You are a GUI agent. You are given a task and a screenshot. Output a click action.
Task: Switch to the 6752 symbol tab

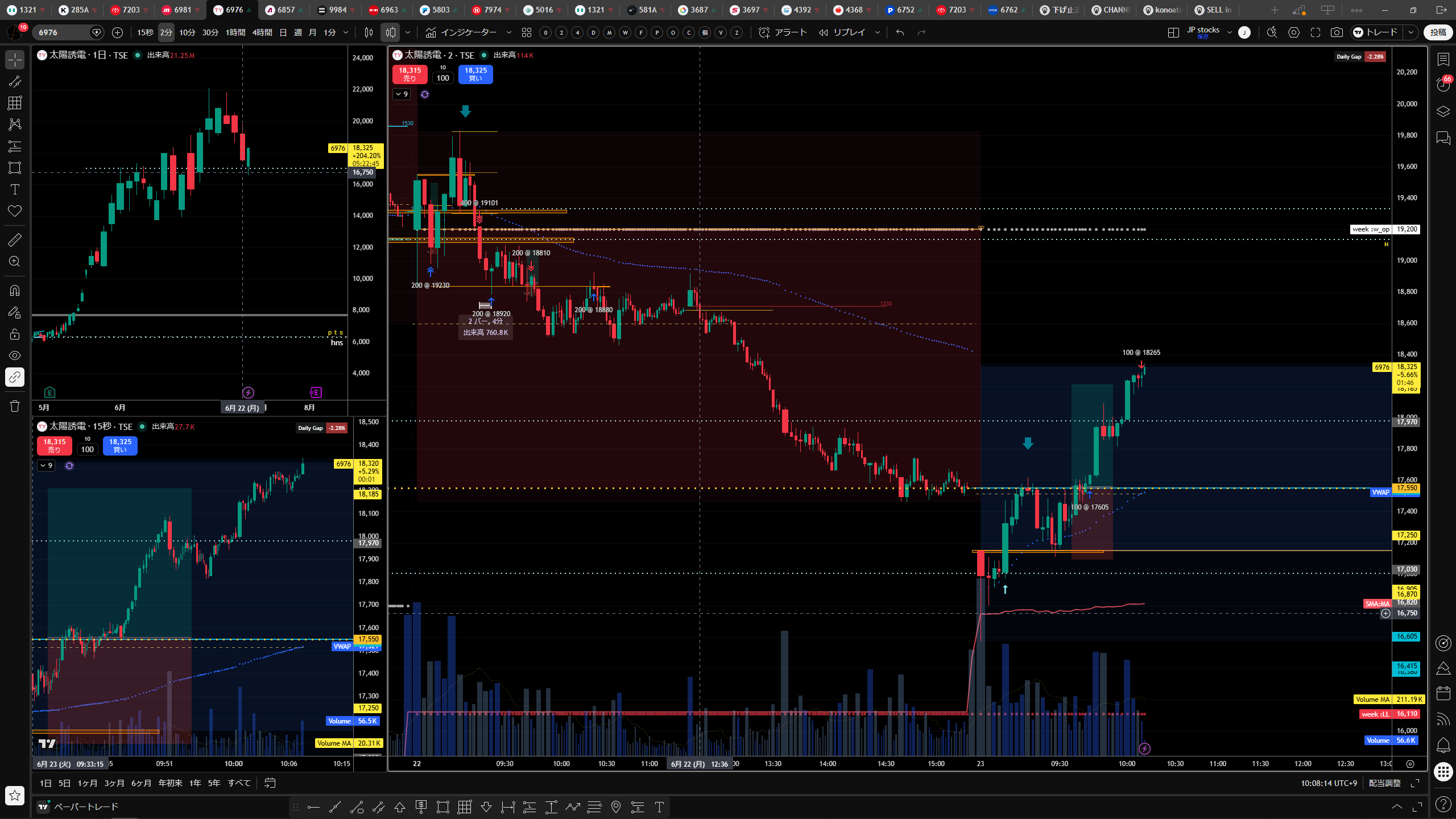(x=903, y=10)
